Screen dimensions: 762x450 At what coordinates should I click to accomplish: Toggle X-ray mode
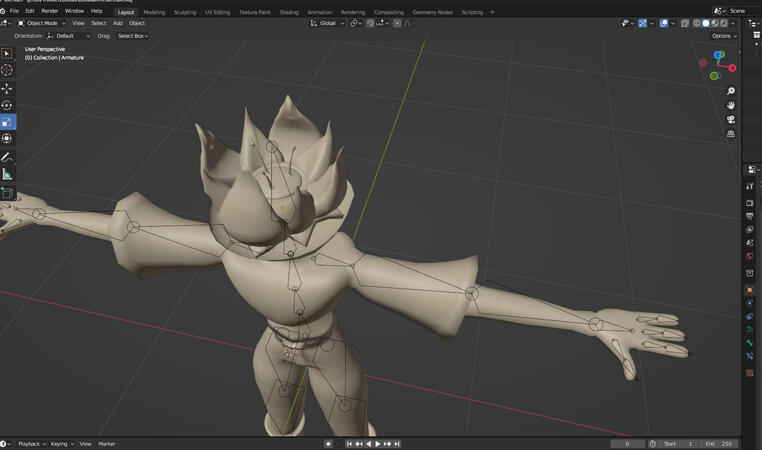pos(685,23)
